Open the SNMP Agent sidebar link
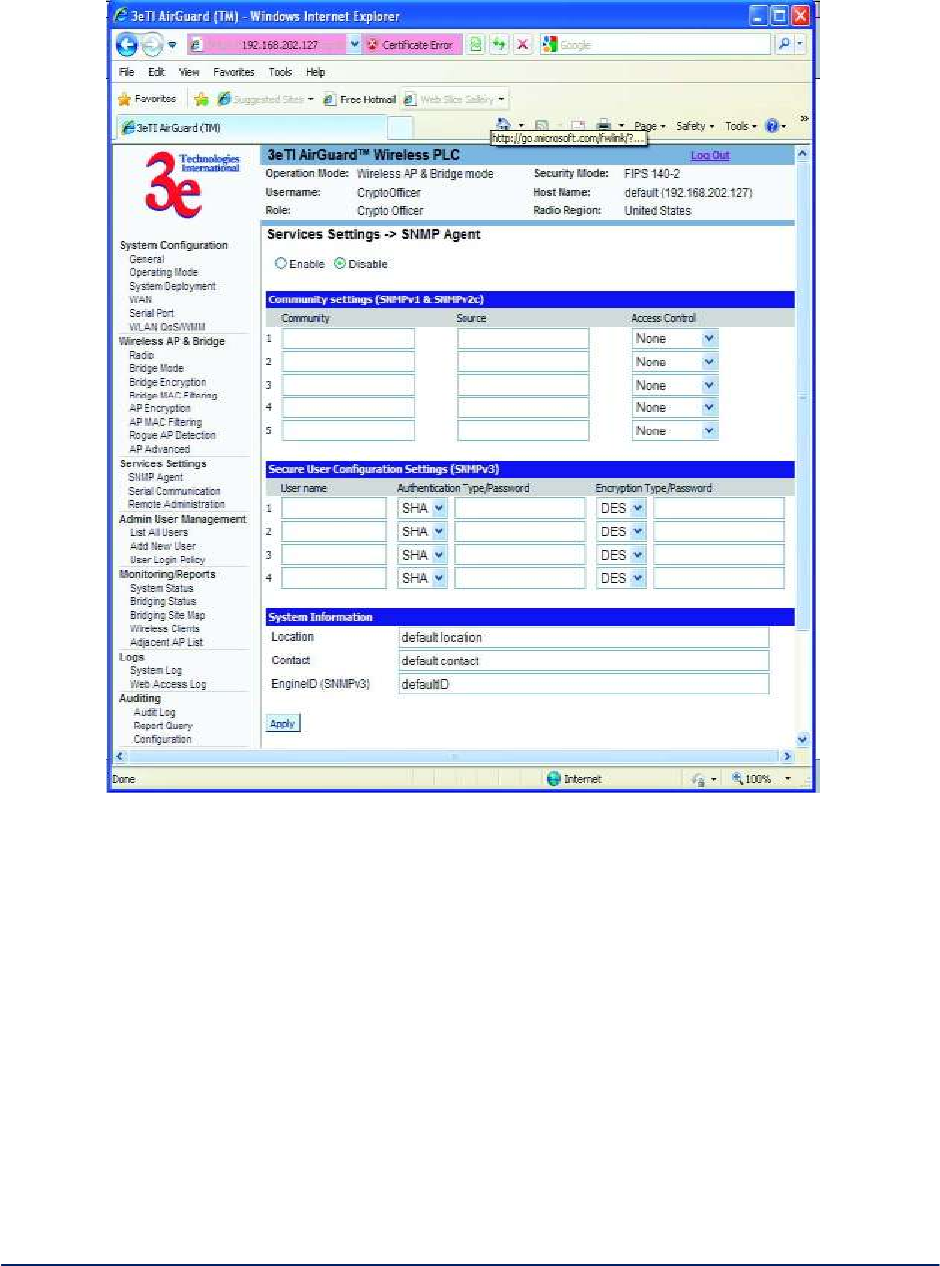Screen dimensions: 940x1266 (156, 478)
